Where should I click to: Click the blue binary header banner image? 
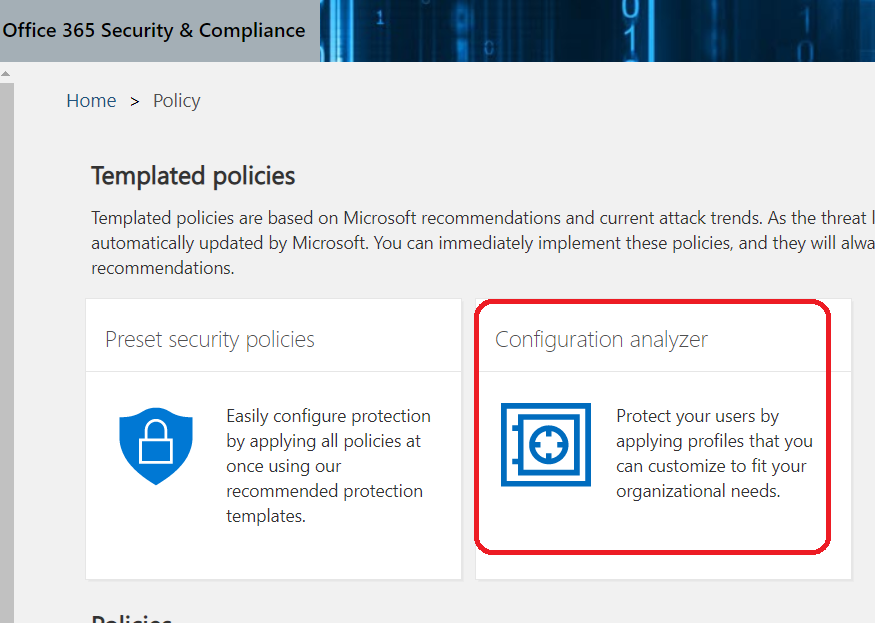[x=597, y=30]
